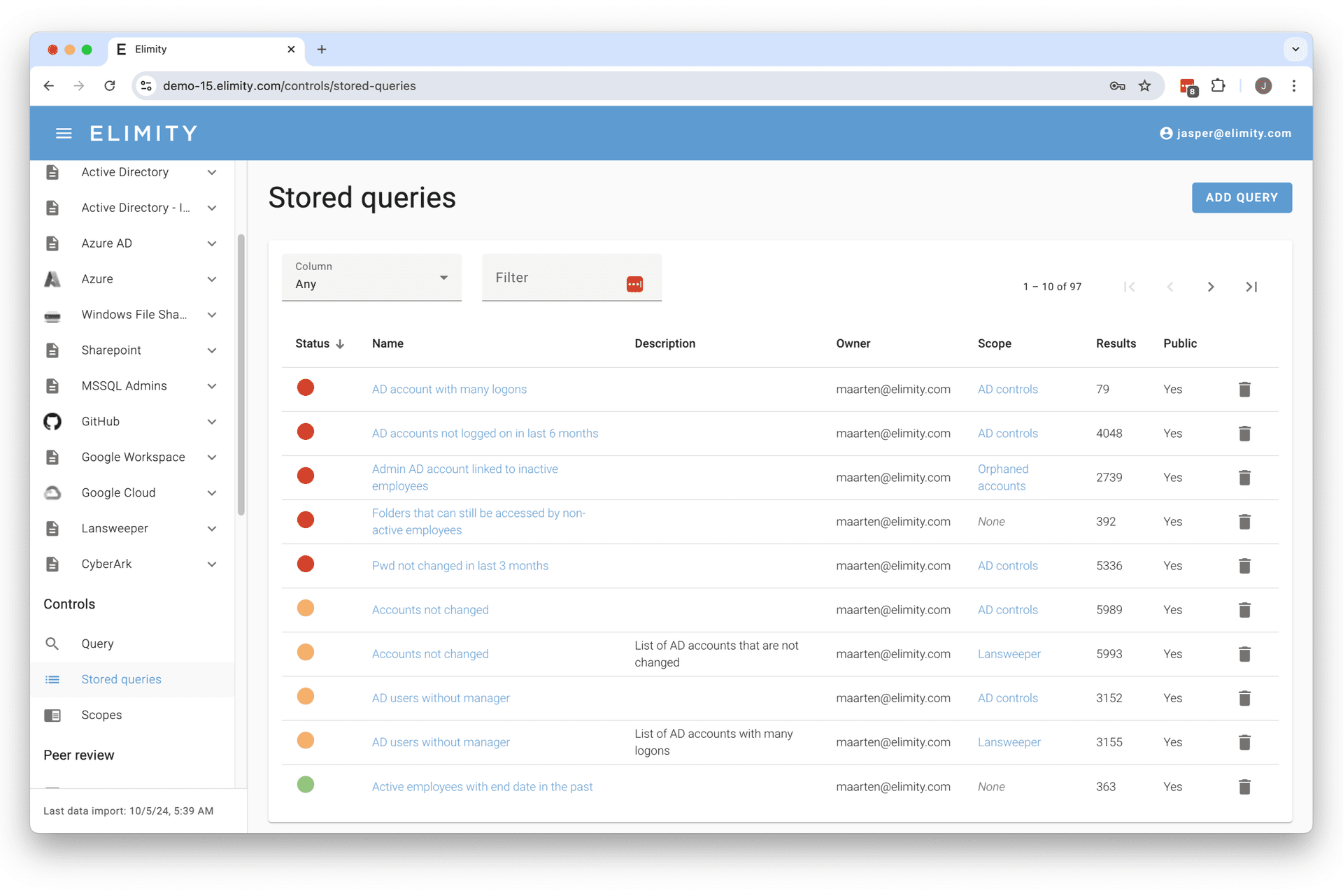
Task: Click the trash icon for Pwd not changed query
Action: (1244, 566)
